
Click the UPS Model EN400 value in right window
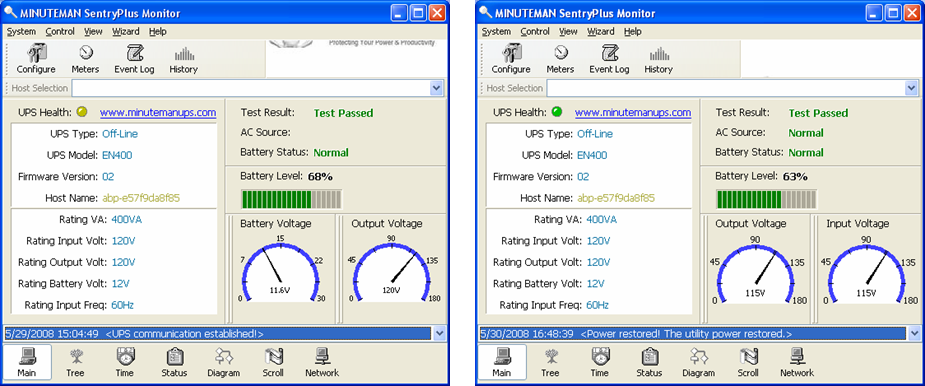pyautogui.click(x=592, y=155)
